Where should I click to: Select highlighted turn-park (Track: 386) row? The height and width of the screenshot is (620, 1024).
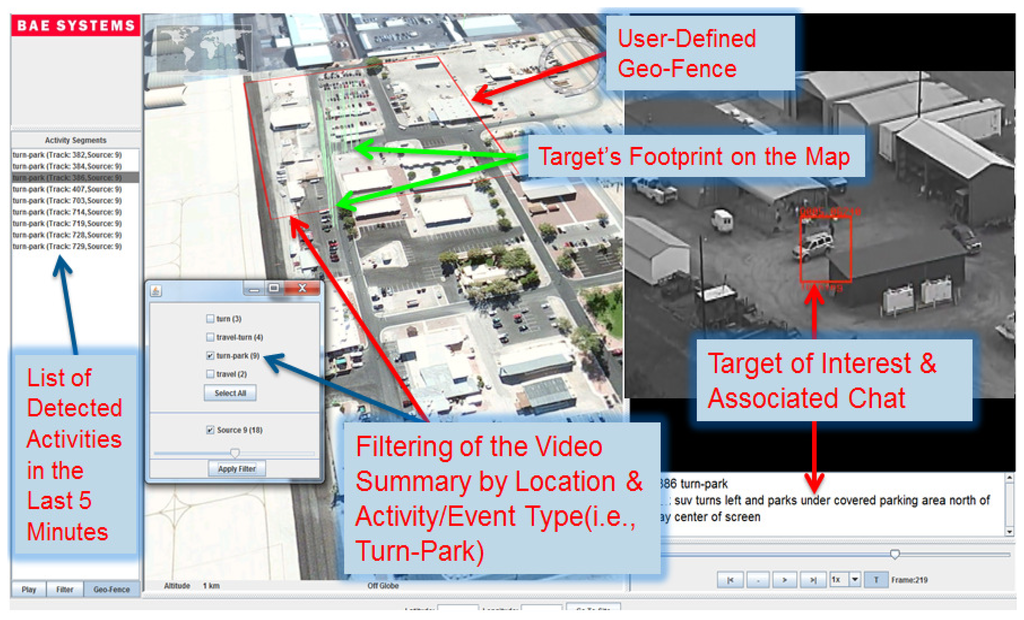pos(75,178)
